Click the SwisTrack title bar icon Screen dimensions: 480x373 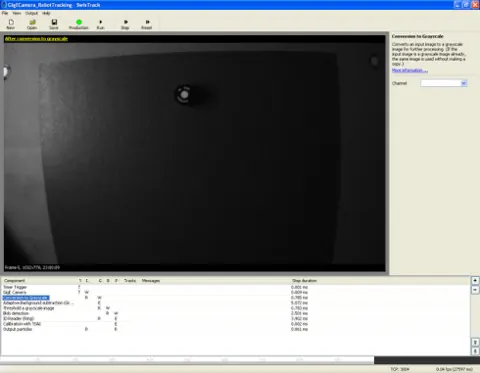4,5
